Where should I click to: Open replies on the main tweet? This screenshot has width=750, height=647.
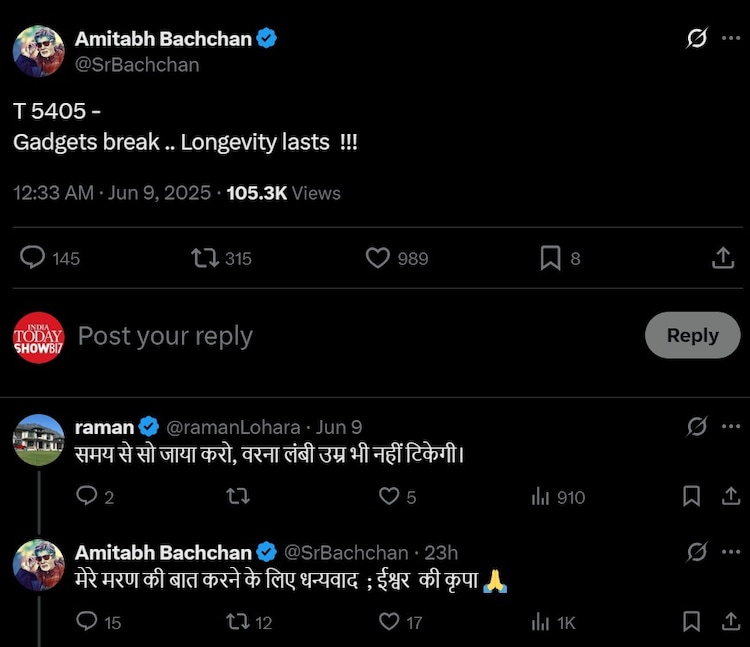[x=33, y=258]
